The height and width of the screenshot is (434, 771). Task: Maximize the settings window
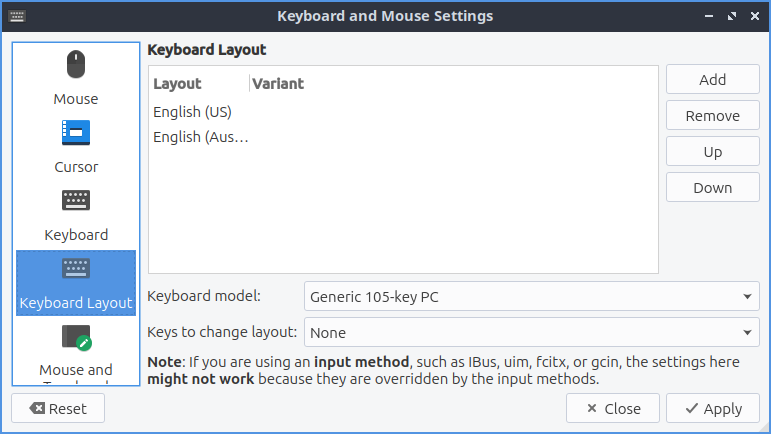[731, 16]
